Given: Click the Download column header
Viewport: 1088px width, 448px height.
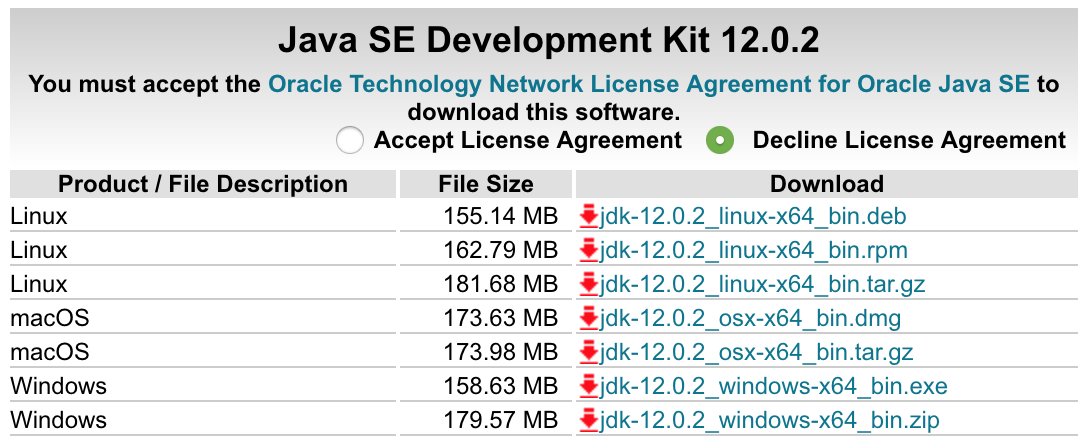Looking at the screenshot, I should coord(826,184).
